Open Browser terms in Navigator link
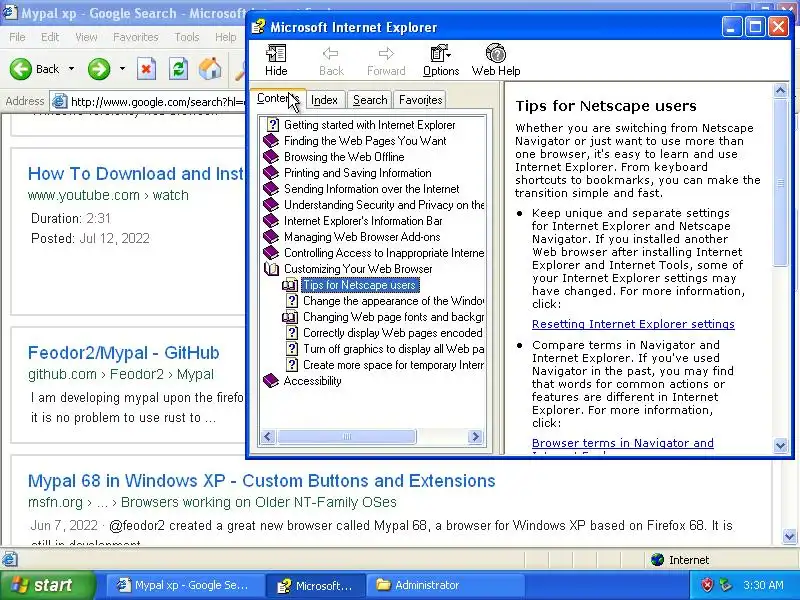Image resolution: width=800 pixels, height=600 pixels. point(622,443)
